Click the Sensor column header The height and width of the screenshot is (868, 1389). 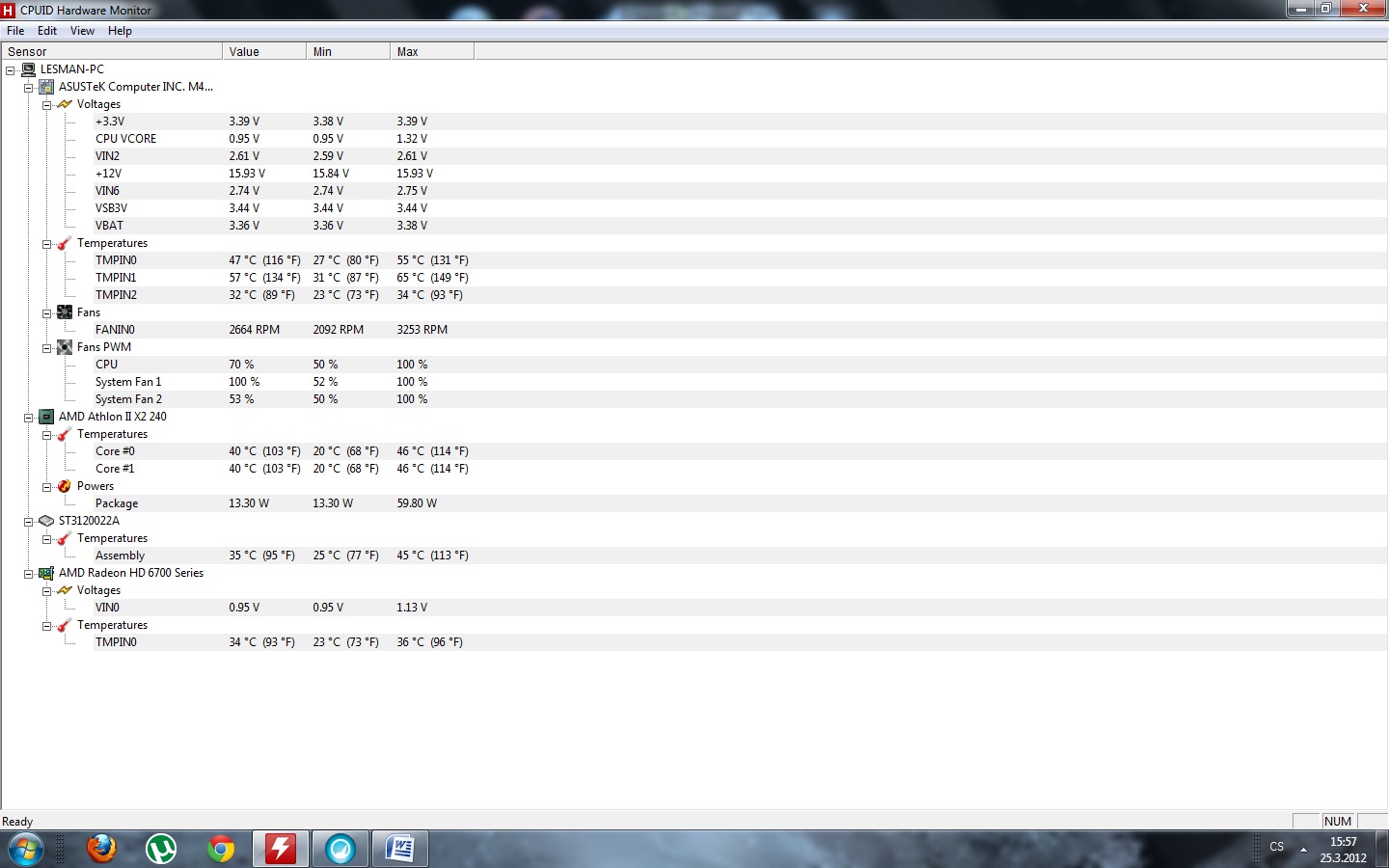112,51
